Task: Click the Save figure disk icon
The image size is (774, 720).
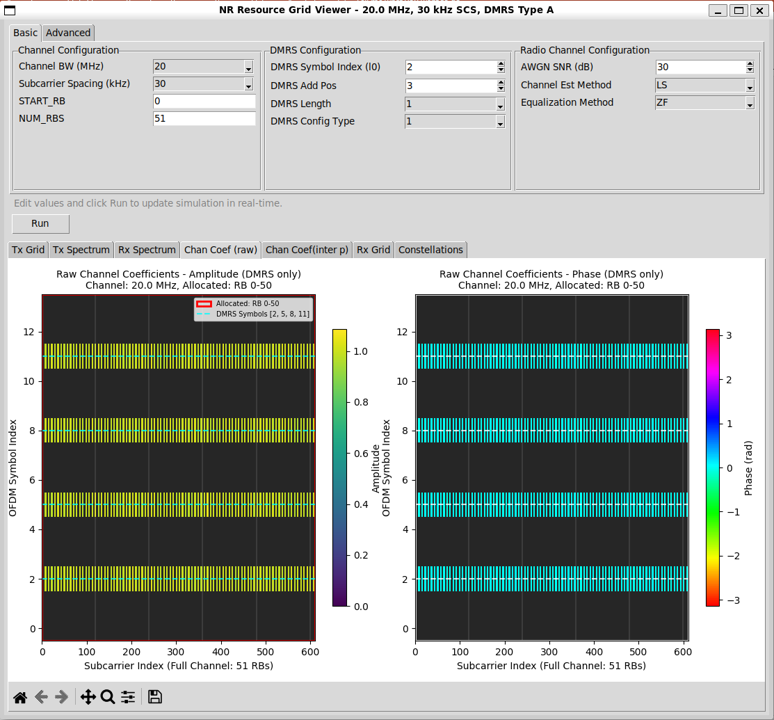Action: 155,697
